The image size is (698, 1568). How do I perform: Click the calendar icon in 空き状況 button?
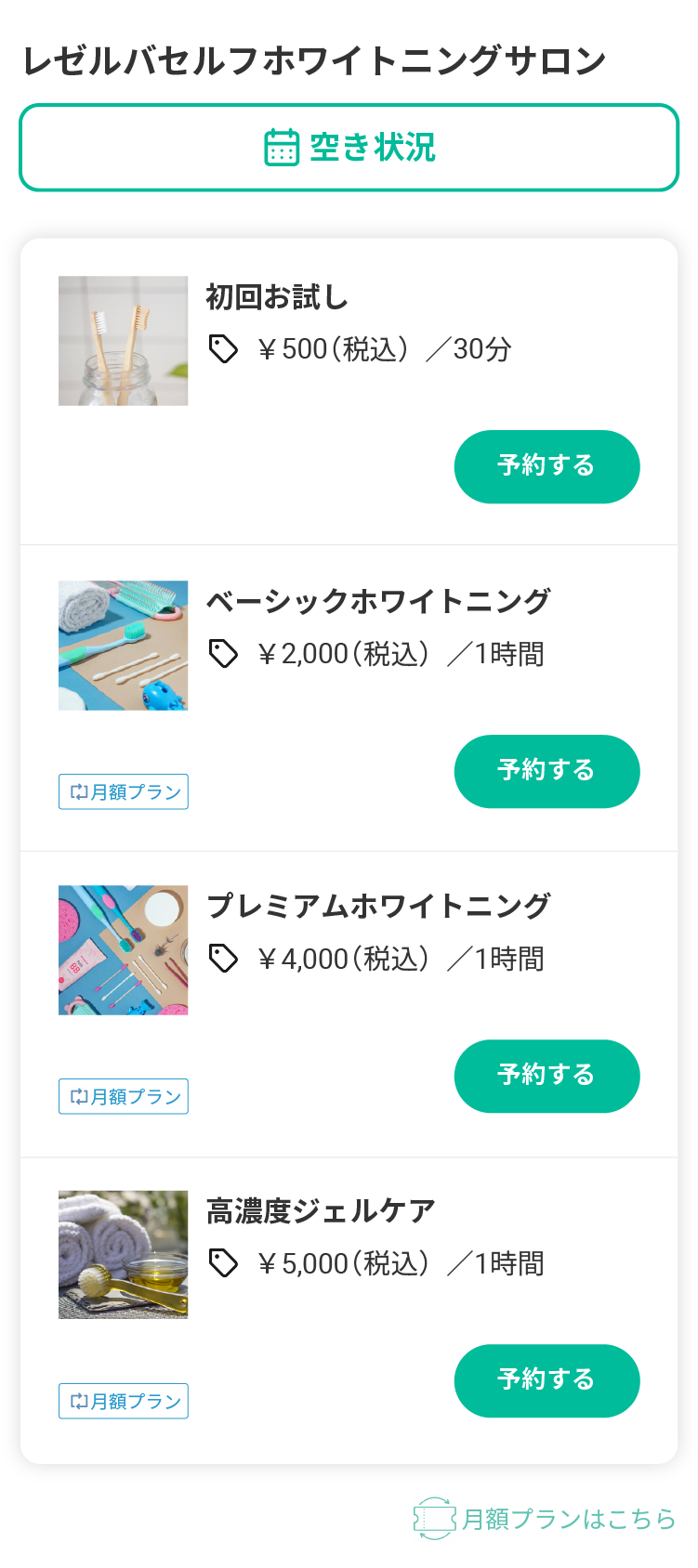click(x=282, y=148)
